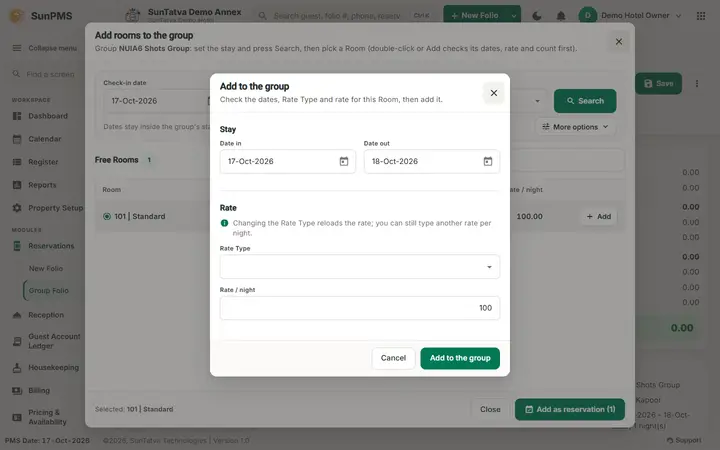Open New Folio sidebar submenu item
Viewport: 720px width, 450px height.
(45, 269)
